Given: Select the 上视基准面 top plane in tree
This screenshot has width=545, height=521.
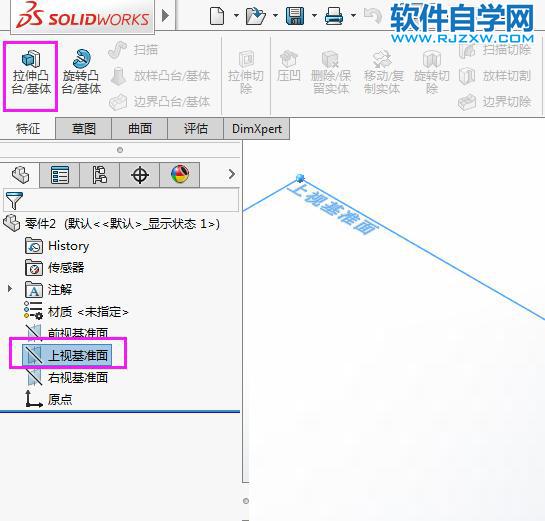Looking at the screenshot, I should (67, 355).
